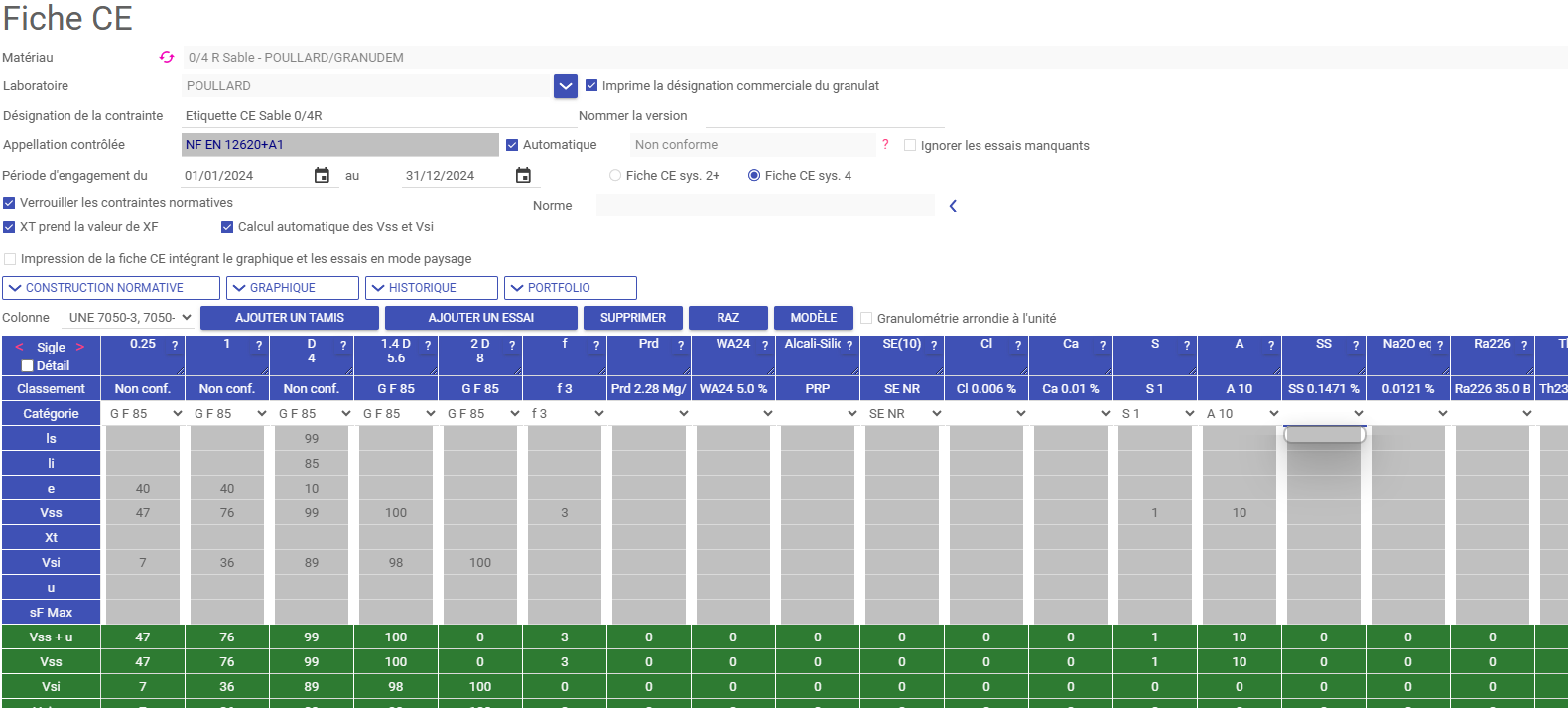Click the pink right arrow beside Sigle
1568x708 pixels.
80,347
